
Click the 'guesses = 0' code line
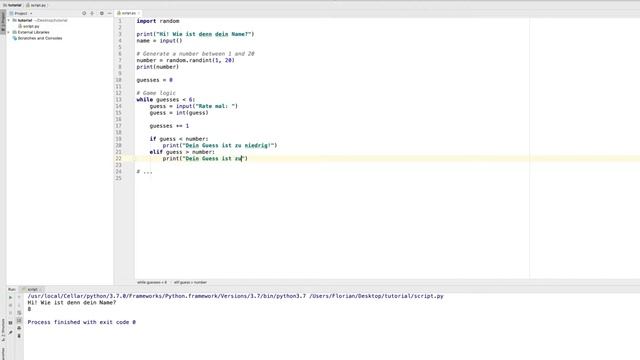[155, 80]
